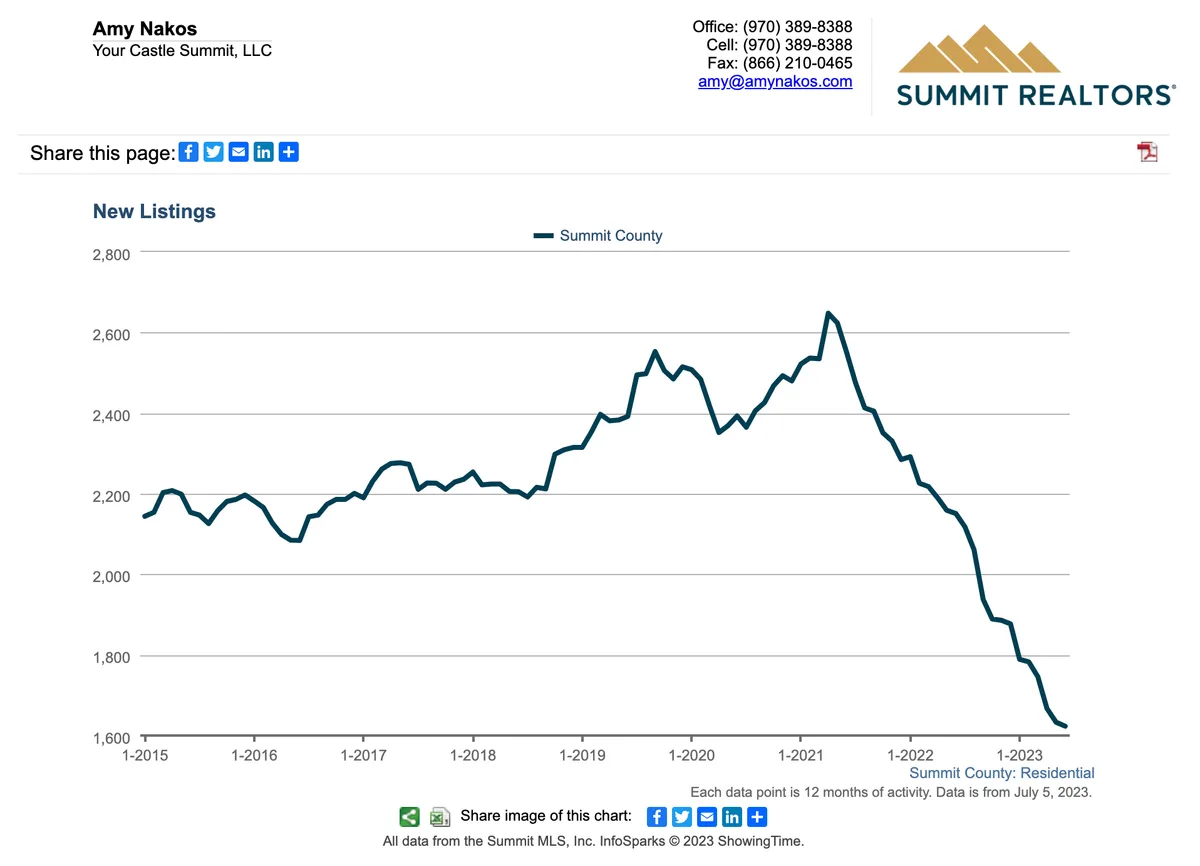Open the amy@amynakos.com email link
Viewport: 1200px width, 866px height.
point(775,82)
